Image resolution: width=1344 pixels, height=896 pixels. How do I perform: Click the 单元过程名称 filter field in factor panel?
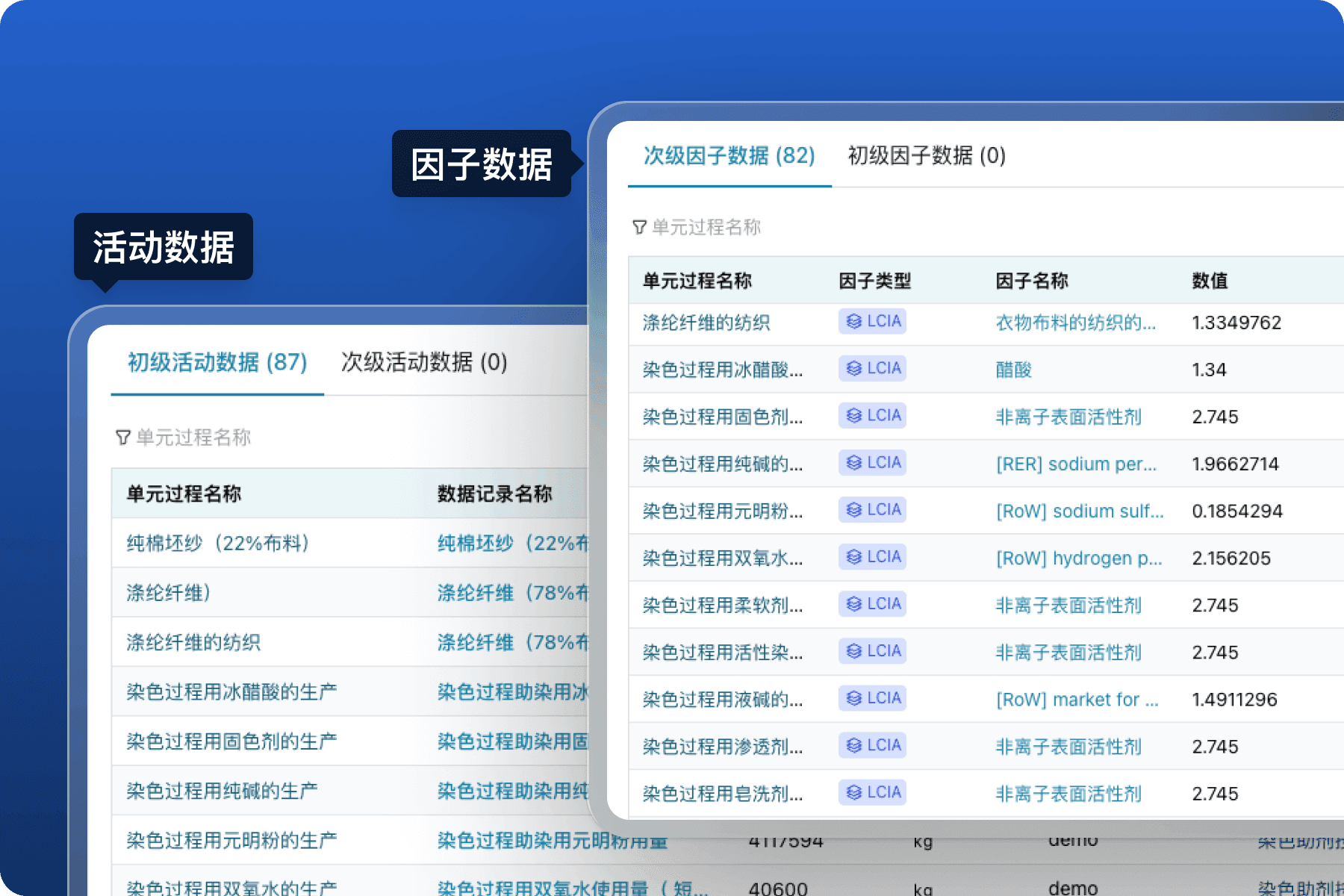coord(706,228)
